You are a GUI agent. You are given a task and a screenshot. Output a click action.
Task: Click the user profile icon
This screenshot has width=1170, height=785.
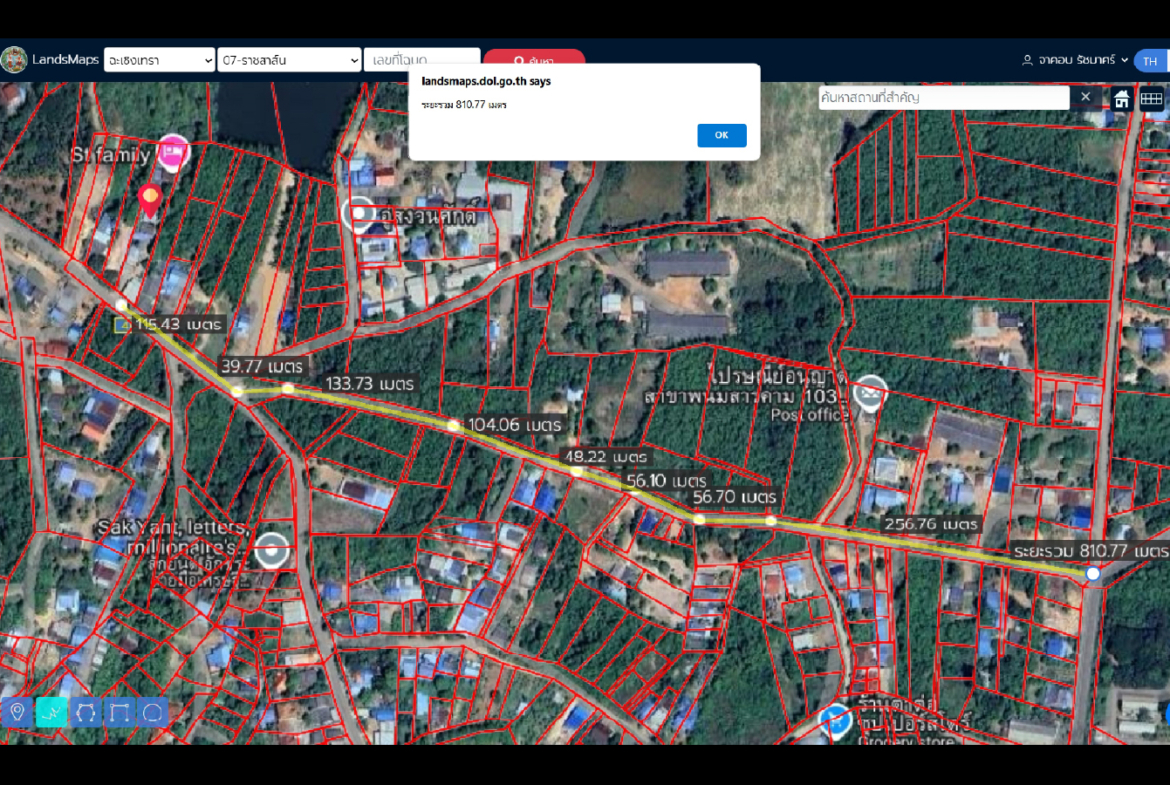click(x=1027, y=60)
